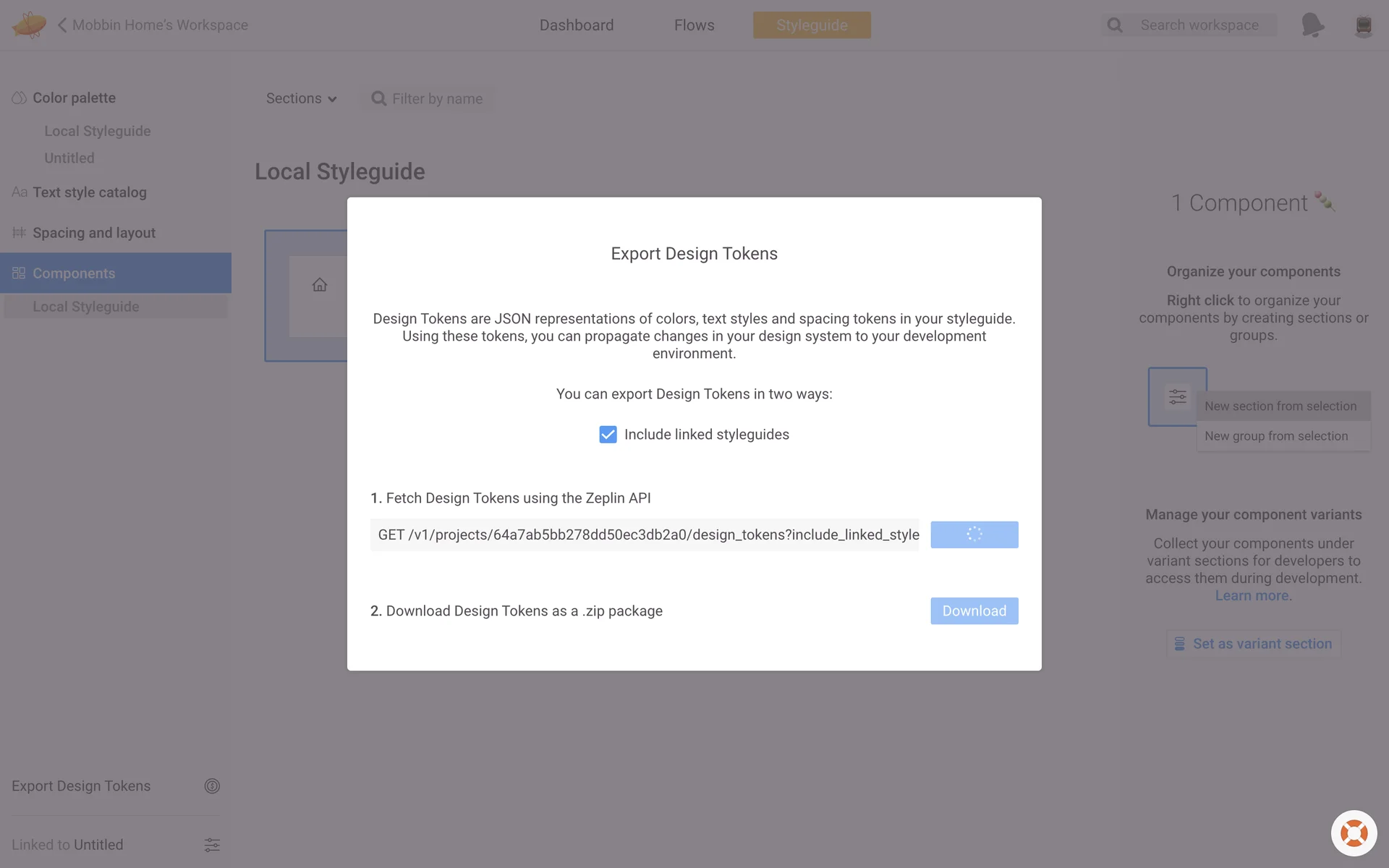This screenshot has height=868, width=1389.
Task: Expand the Sections dropdown
Action: [301, 98]
